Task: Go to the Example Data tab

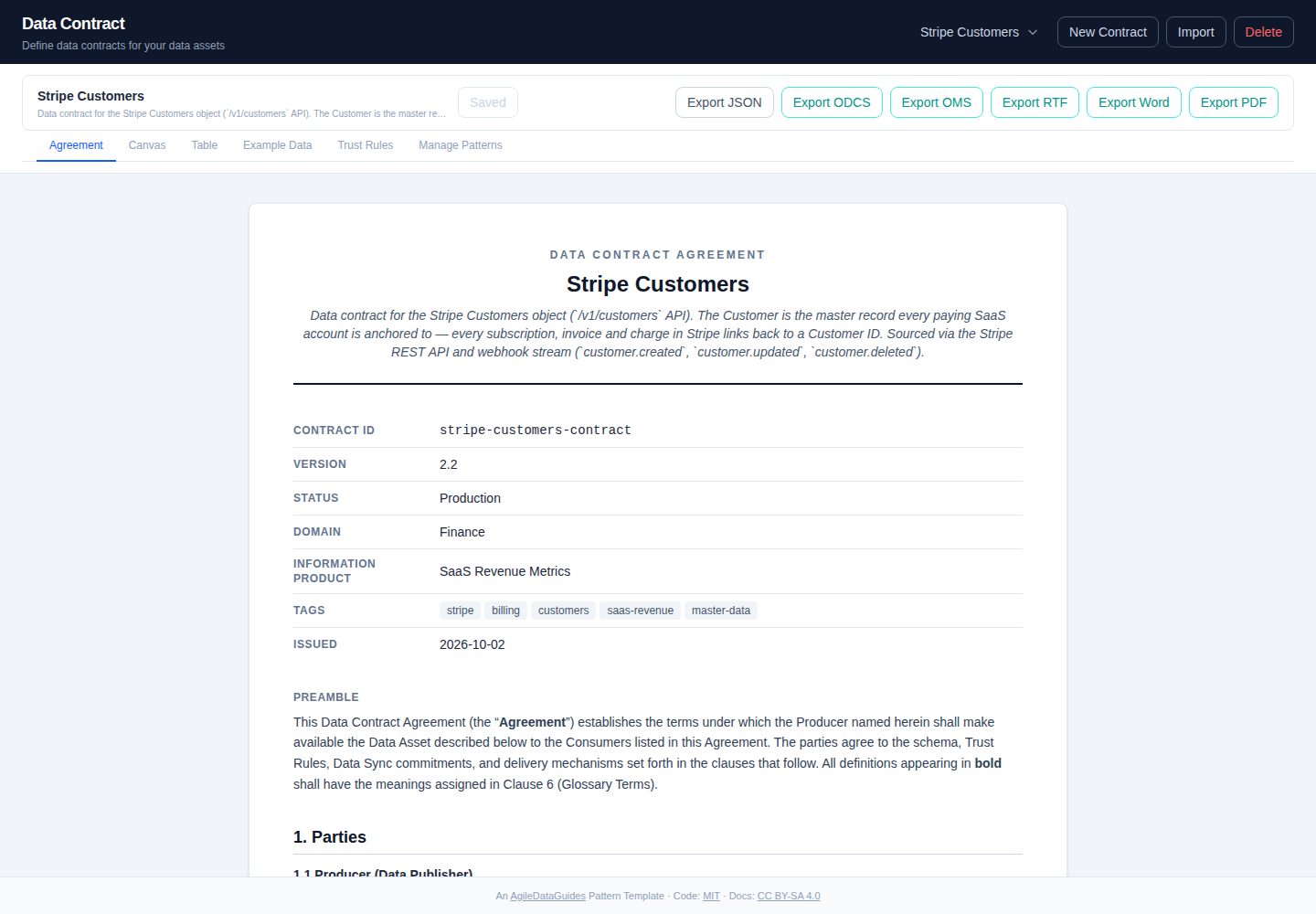Action: (x=278, y=145)
